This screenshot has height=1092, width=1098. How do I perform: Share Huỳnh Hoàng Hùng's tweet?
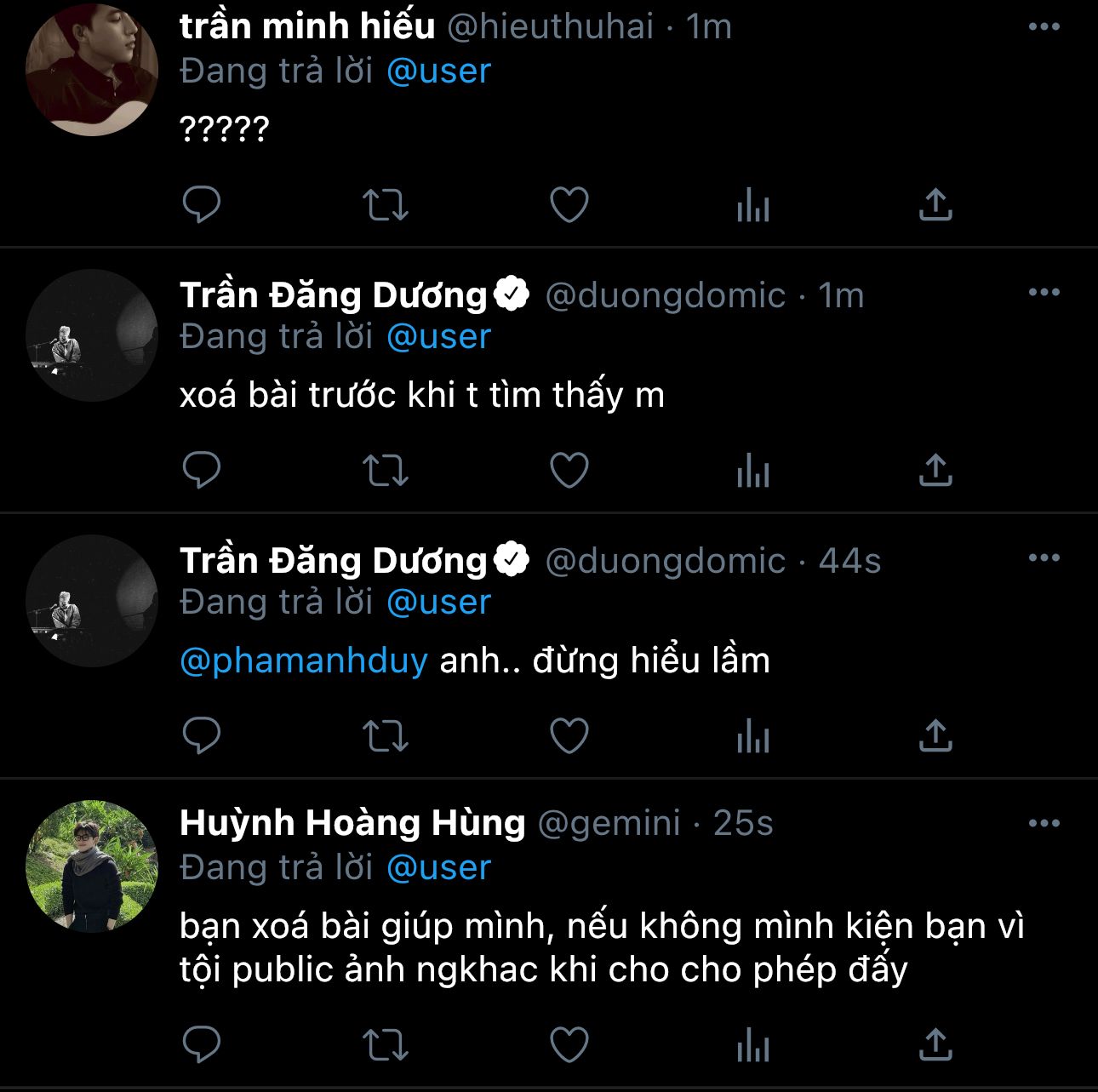(x=935, y=1045)
